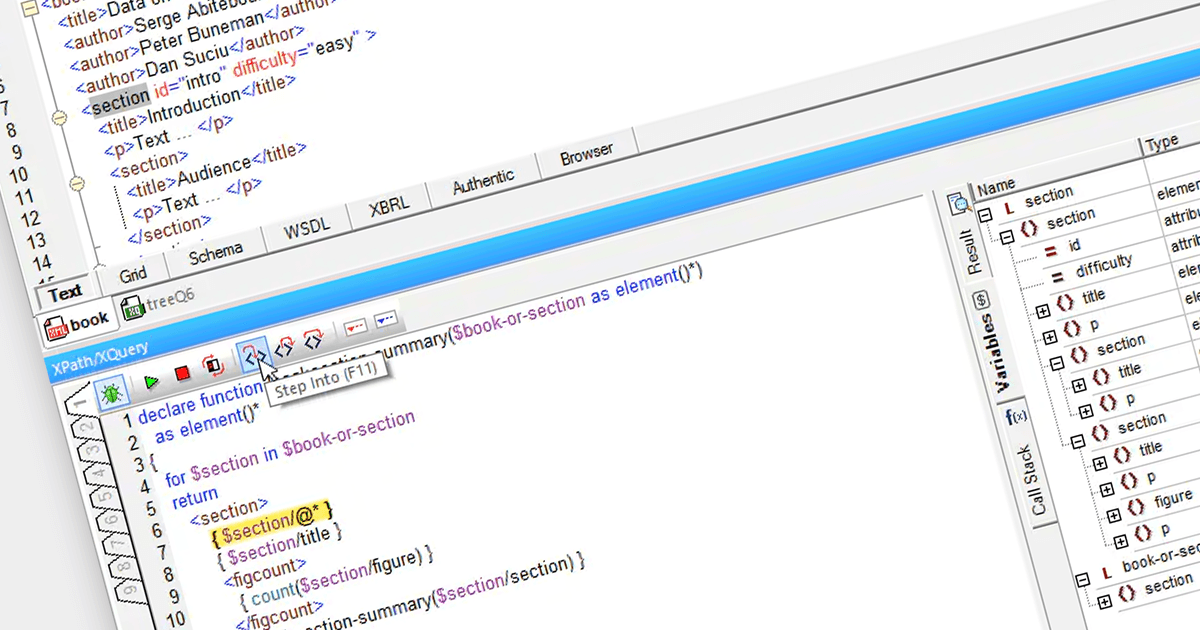Switch to the Authentic view tab
Viewport: 1200px width, 630px height.
click(x=483, y=183)
